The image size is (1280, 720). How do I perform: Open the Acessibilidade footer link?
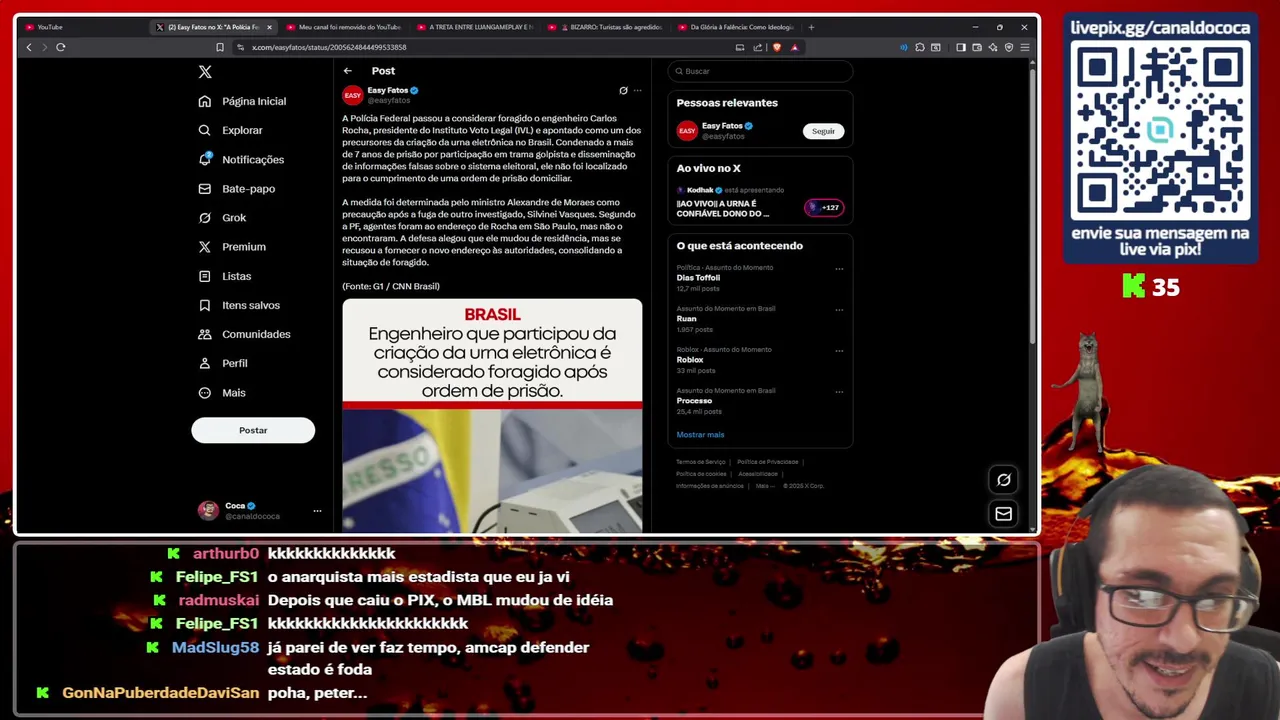758,474
